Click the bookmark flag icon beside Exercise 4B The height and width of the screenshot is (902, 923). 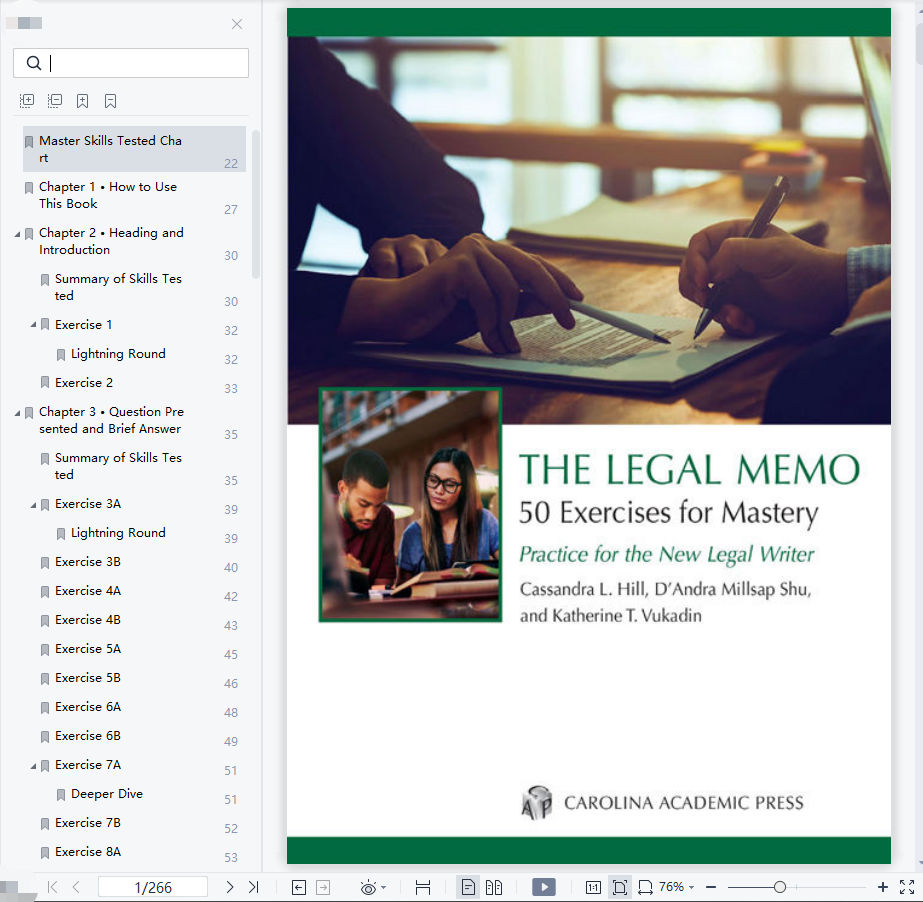coord(45,621)
